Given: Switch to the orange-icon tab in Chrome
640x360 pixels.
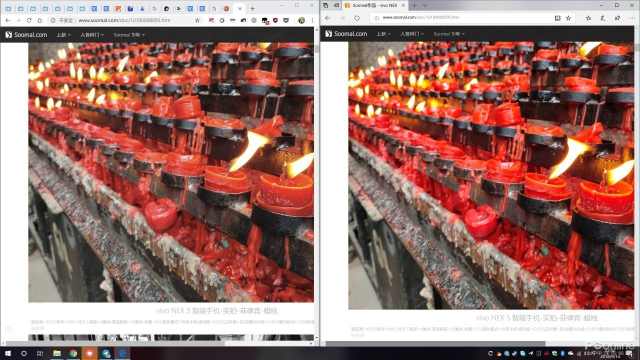Looking at the screenshot, I should (x=118, y=8).
